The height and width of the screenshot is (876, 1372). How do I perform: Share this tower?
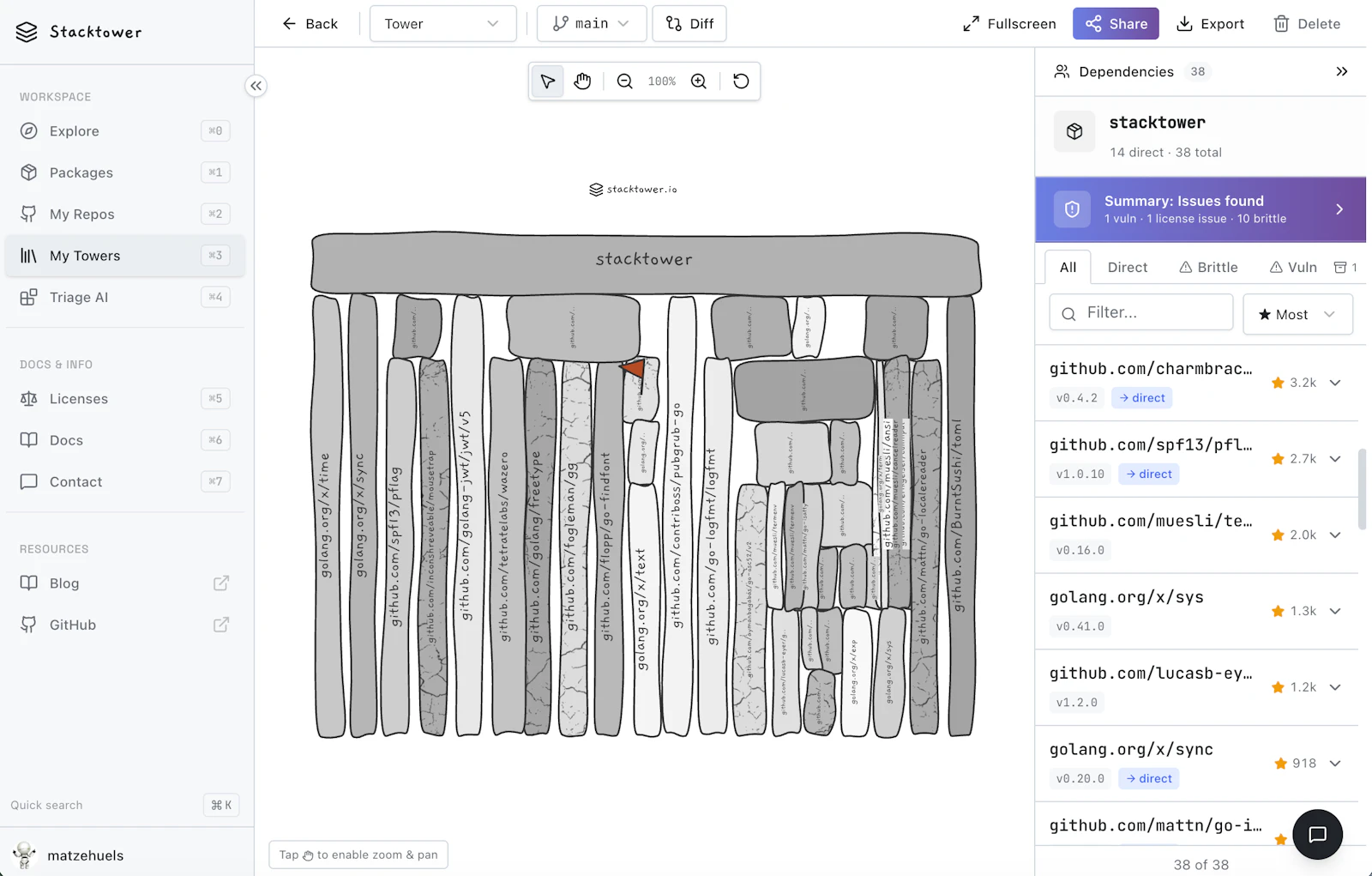click(1116, 24)
